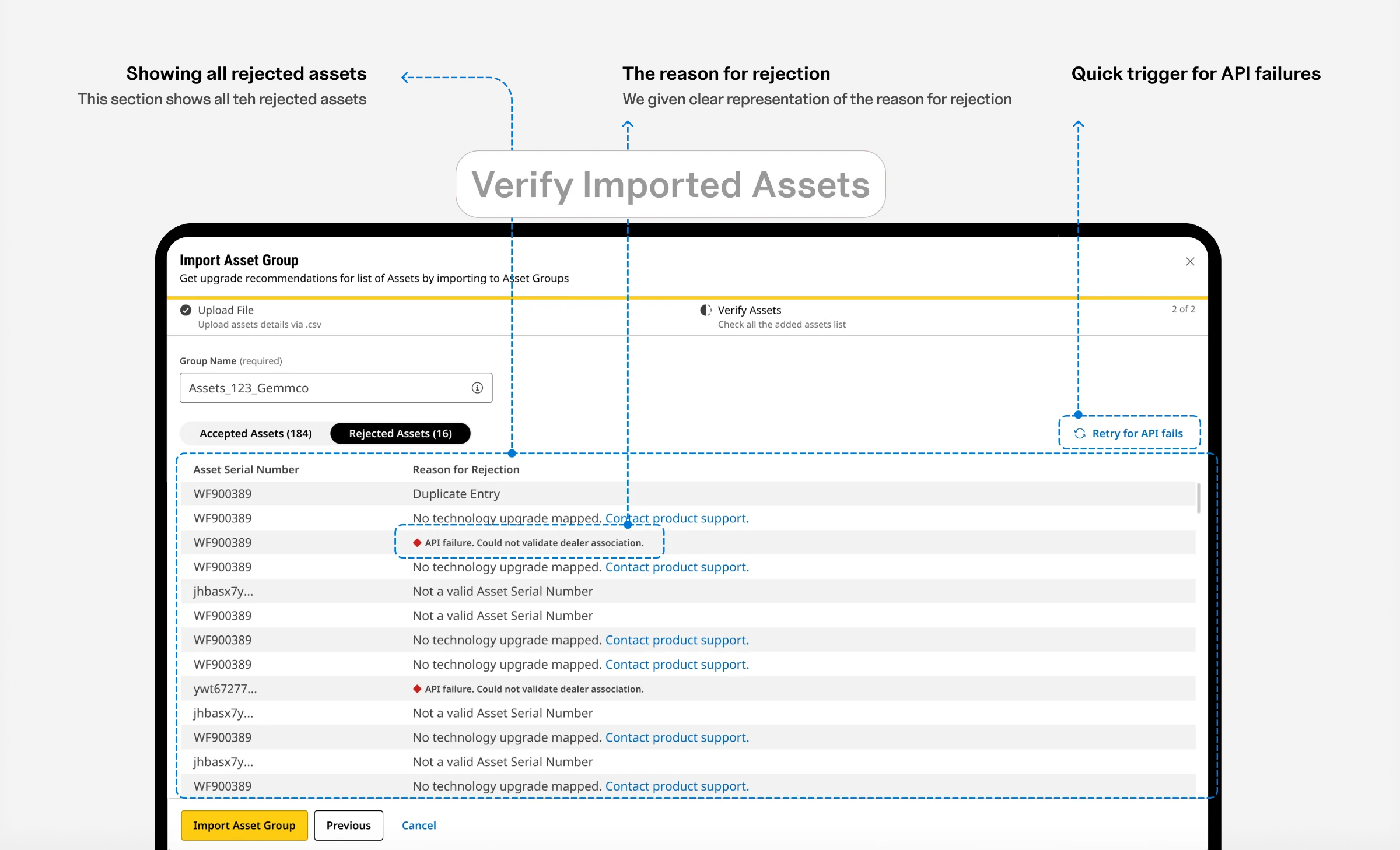Click the '2 of 2' step counter

pos(1183,309)
